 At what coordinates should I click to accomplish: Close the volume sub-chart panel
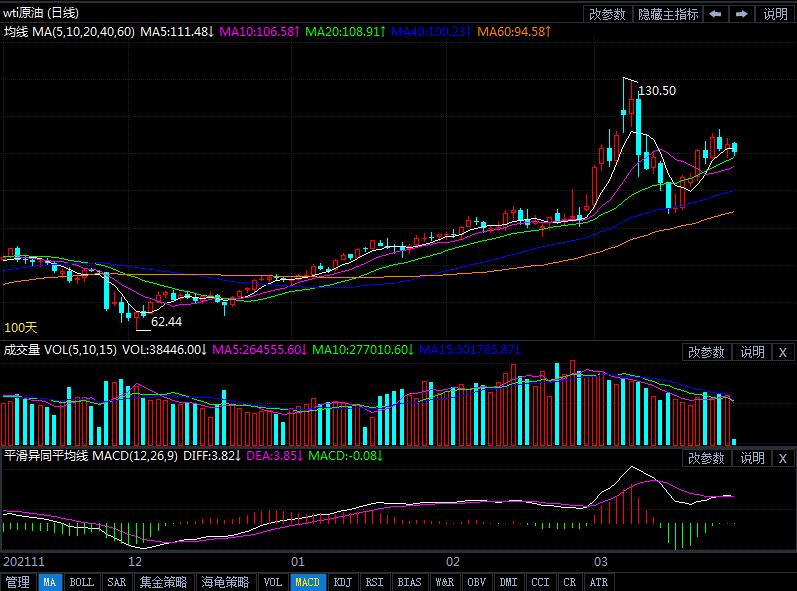pyautogui.click(x=783, y=352)
